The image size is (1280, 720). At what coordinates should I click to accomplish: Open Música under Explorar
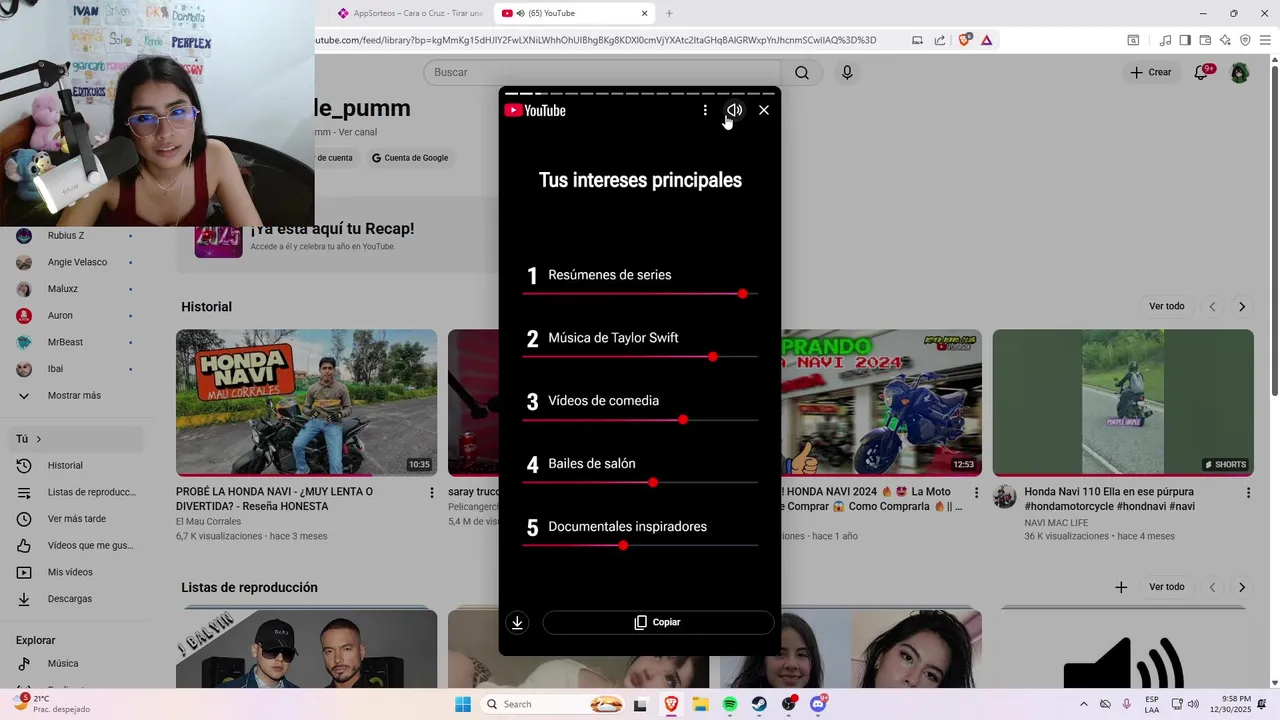coord(76,664)
